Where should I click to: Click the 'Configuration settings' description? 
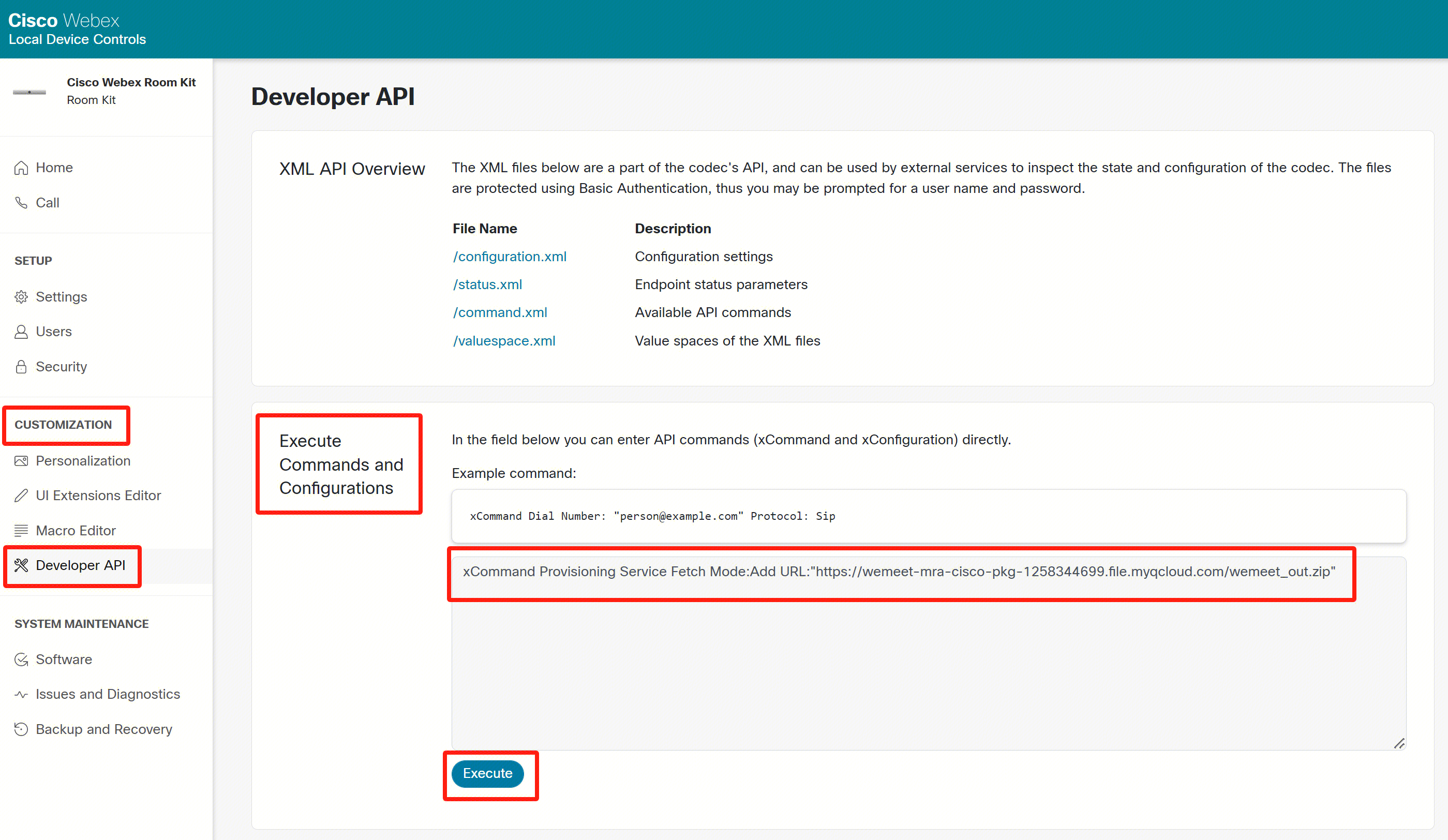click(x=704, y=257)
